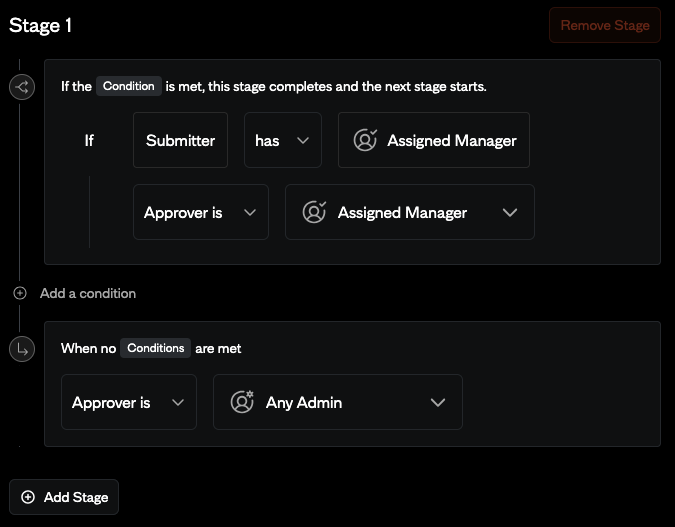Click the fallback arrow icon beside When no Conditions
The height and width of the screenshot is (527, 675).
(x=21, y=349)
